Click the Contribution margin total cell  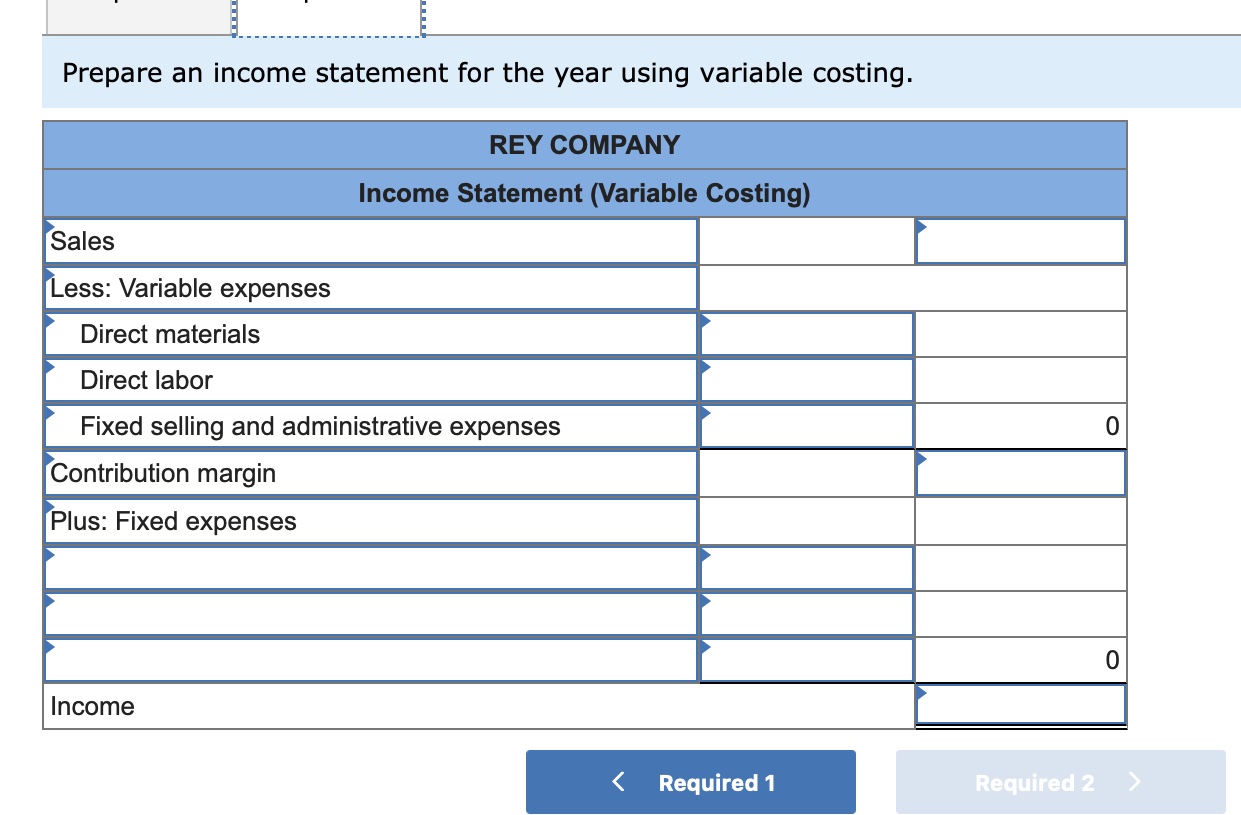pyautogui.click(x=1019, y=472)
